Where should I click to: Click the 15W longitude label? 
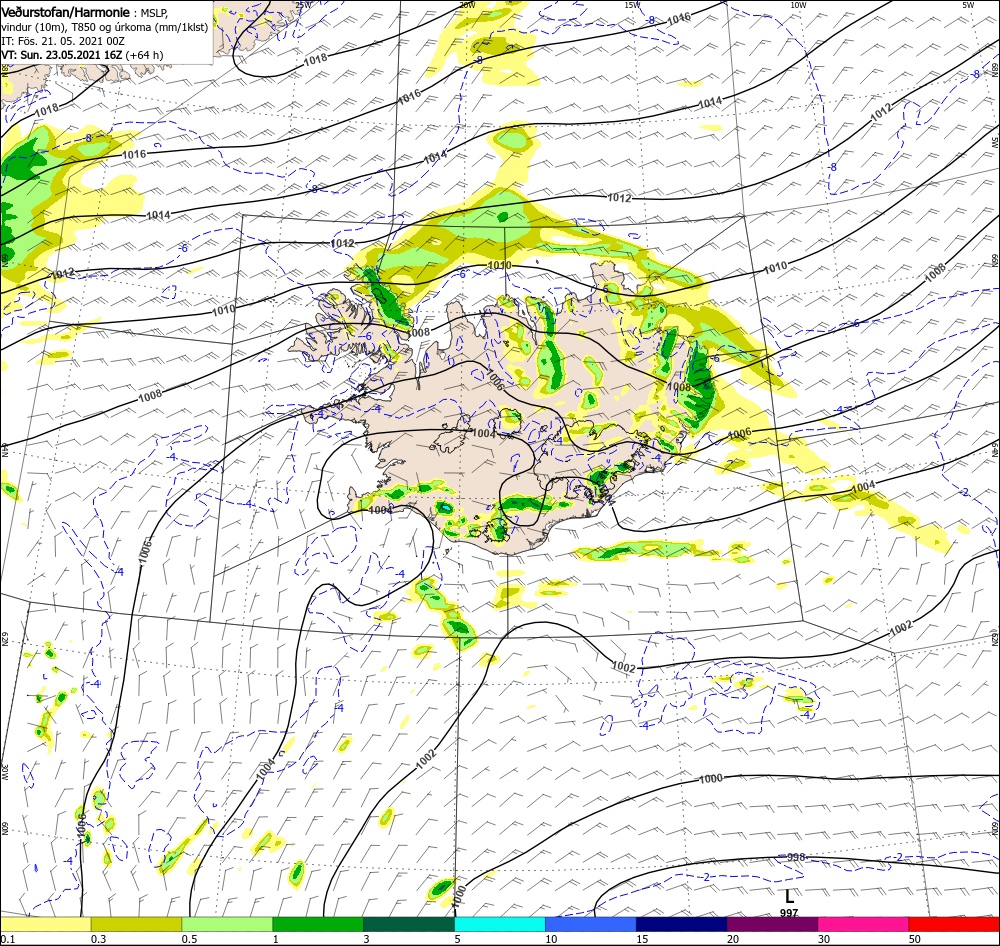[632, 4]
